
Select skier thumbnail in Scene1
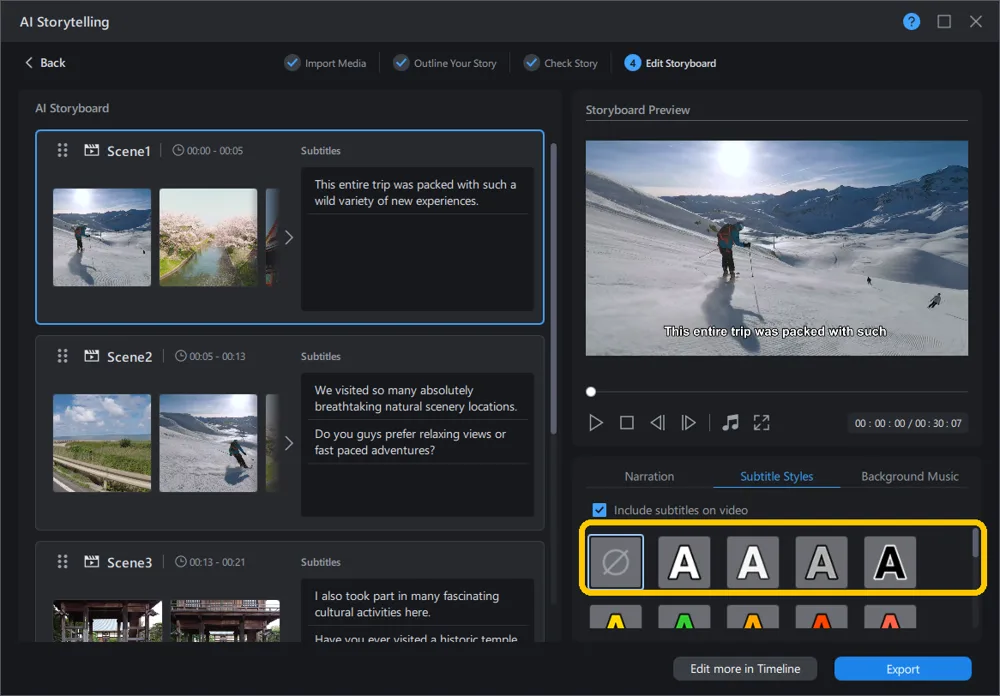click(102, 237)
